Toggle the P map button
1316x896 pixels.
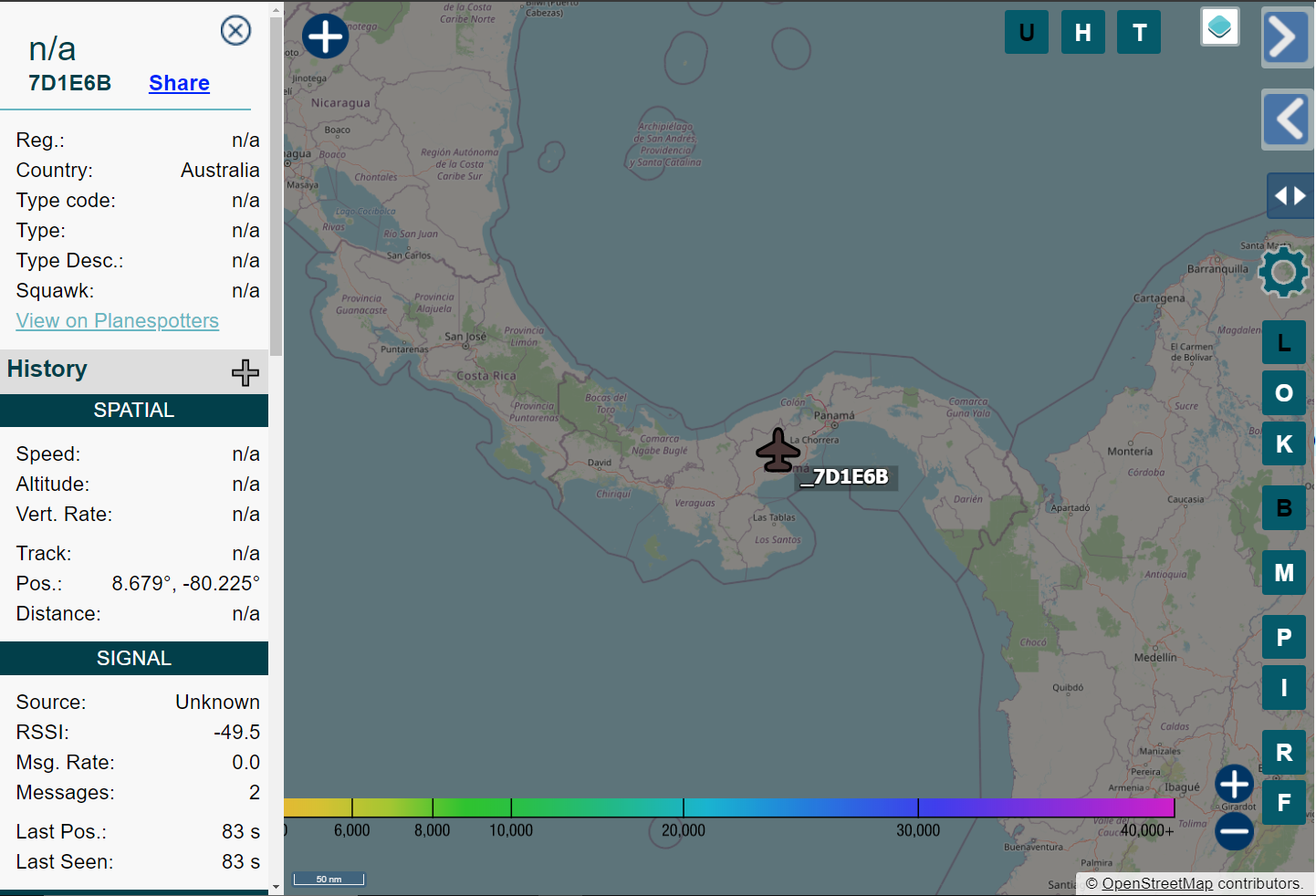[1284, 638]
